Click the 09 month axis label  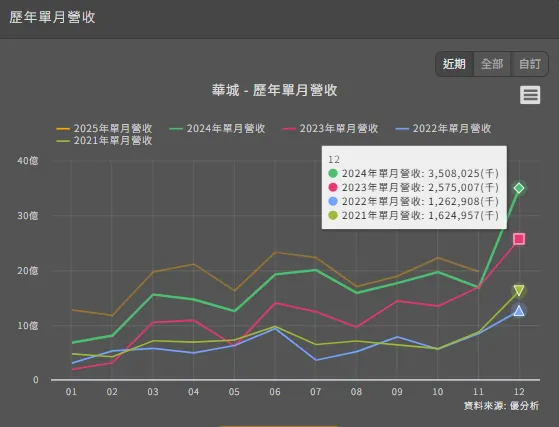[397, 392]
